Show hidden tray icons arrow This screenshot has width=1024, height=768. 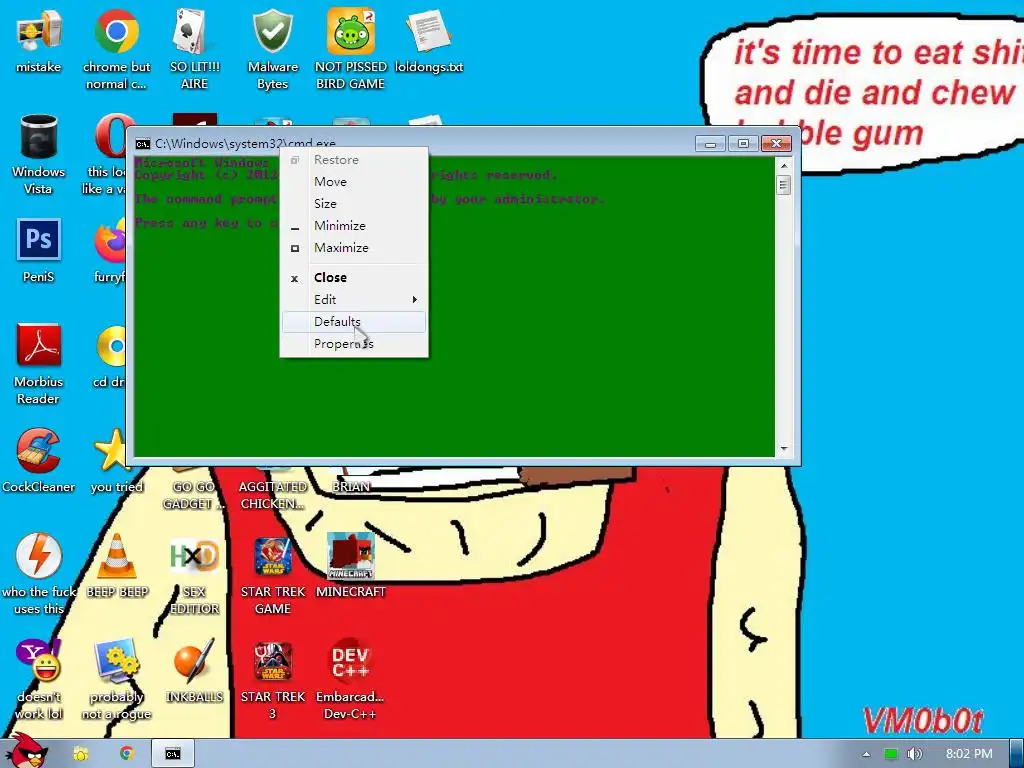click(x=866, y=754)
